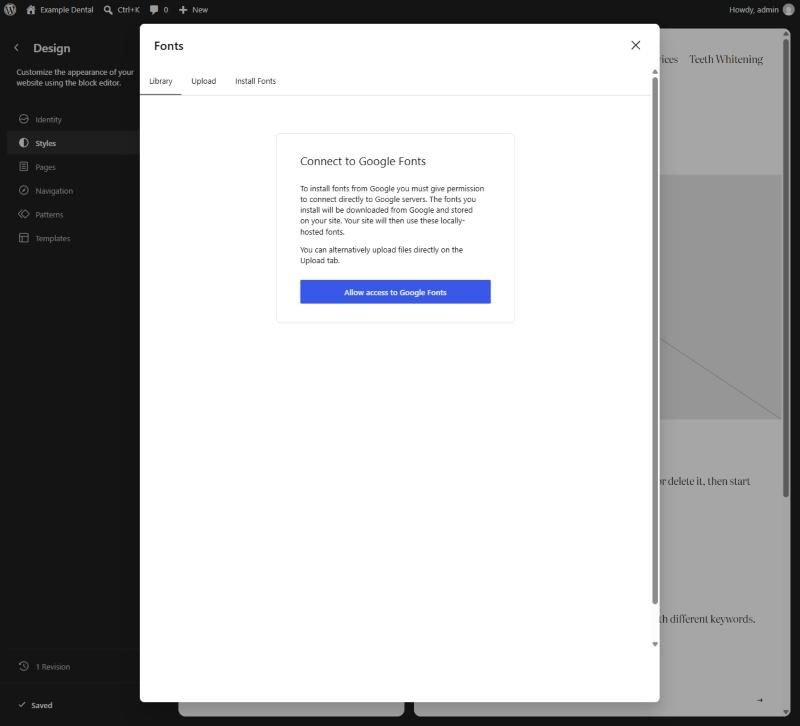This screenshot has height=726, width=800.
Task: Click the Pages list icon
Action: tap(23, 166)
